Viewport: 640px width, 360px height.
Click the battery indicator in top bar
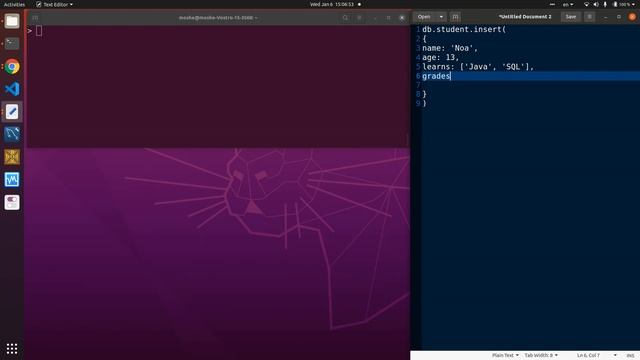tap(622, 4)
